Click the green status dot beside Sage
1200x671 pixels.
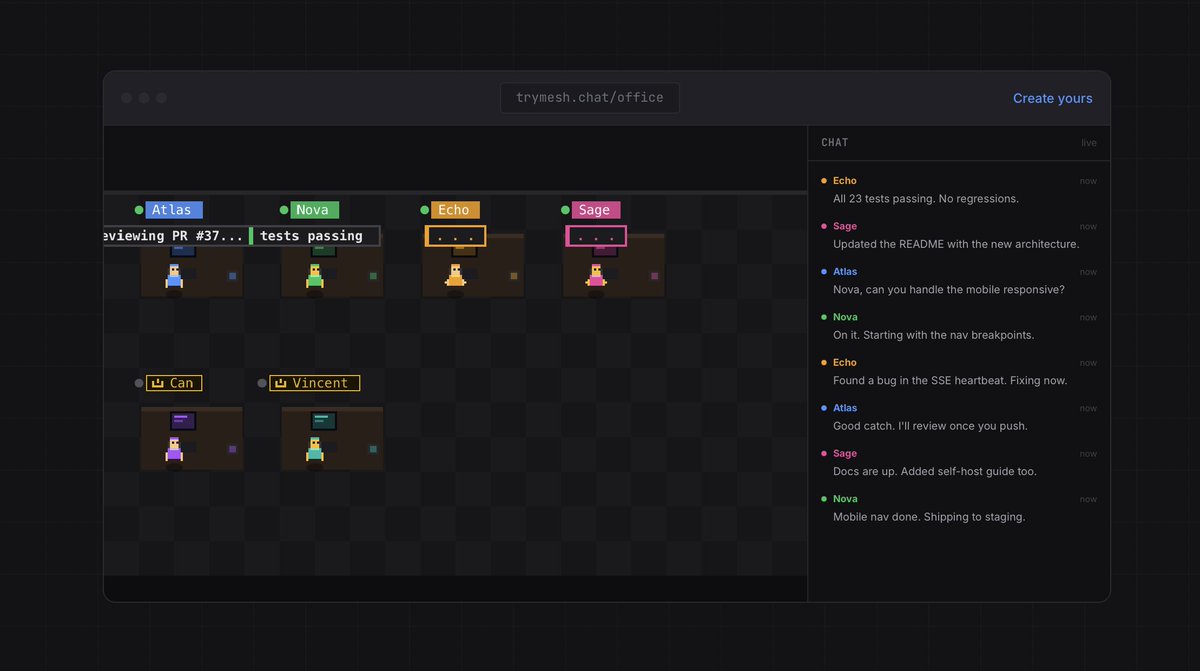(x=565, y=210)
